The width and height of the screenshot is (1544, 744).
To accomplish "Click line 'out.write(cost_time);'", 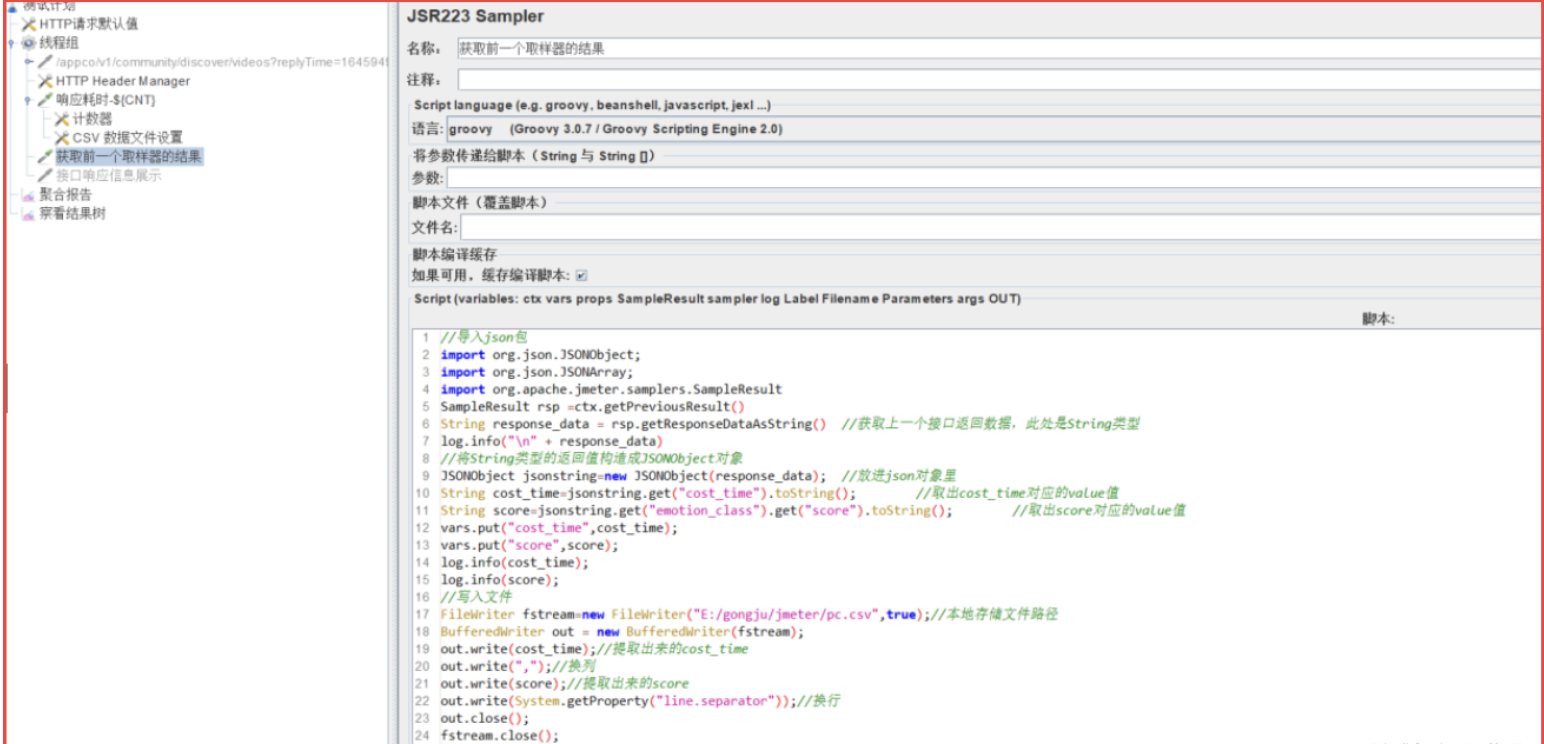I will [594, 649].
